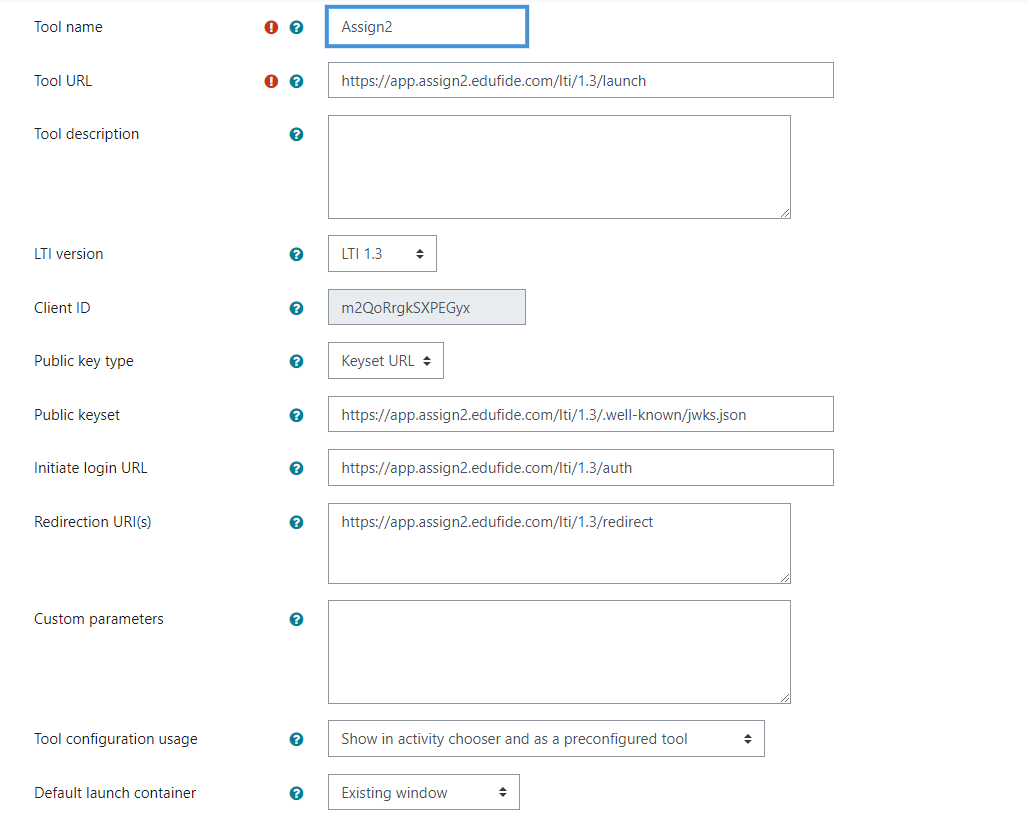Image resolution: width=1029 pixels, height=817 pixels.
Task: Open help for Public key type
Action: coord(296,361)
